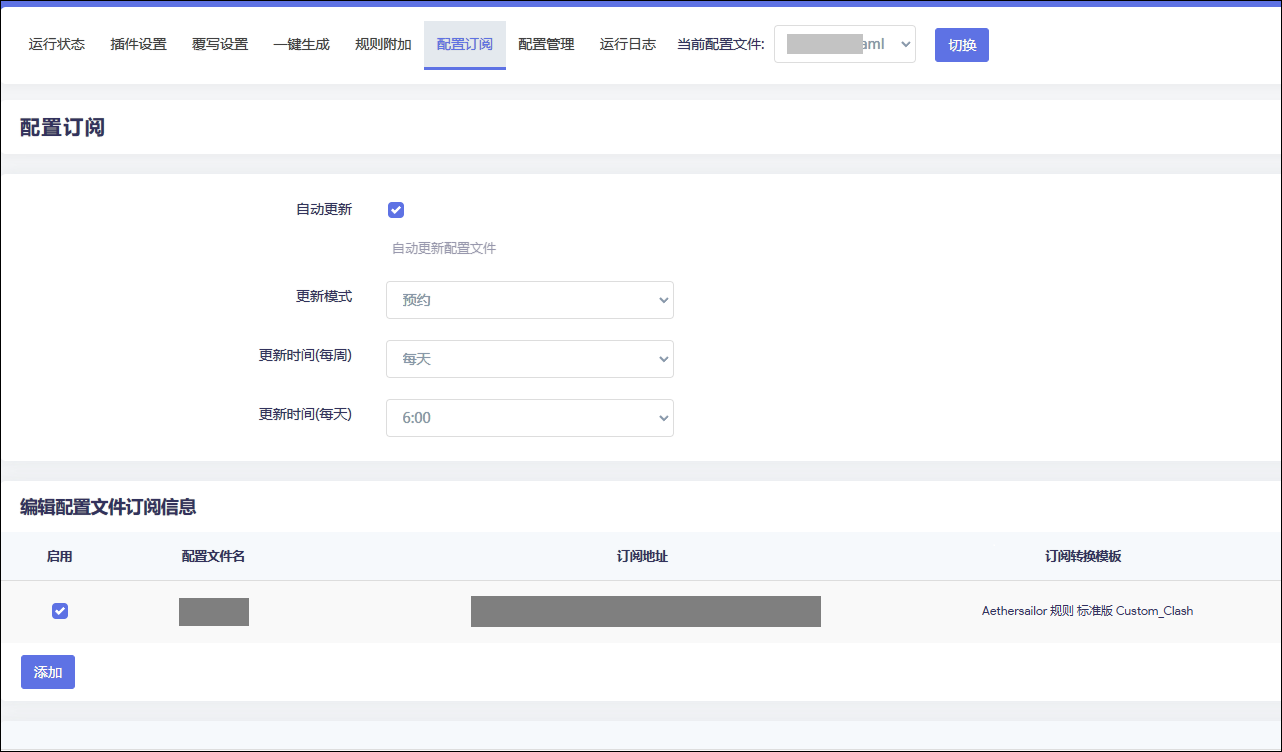Viewport: 1282px width, 752px height.
Task: Select the 配置文件名 cell in the row
Action: click(213, 610)
